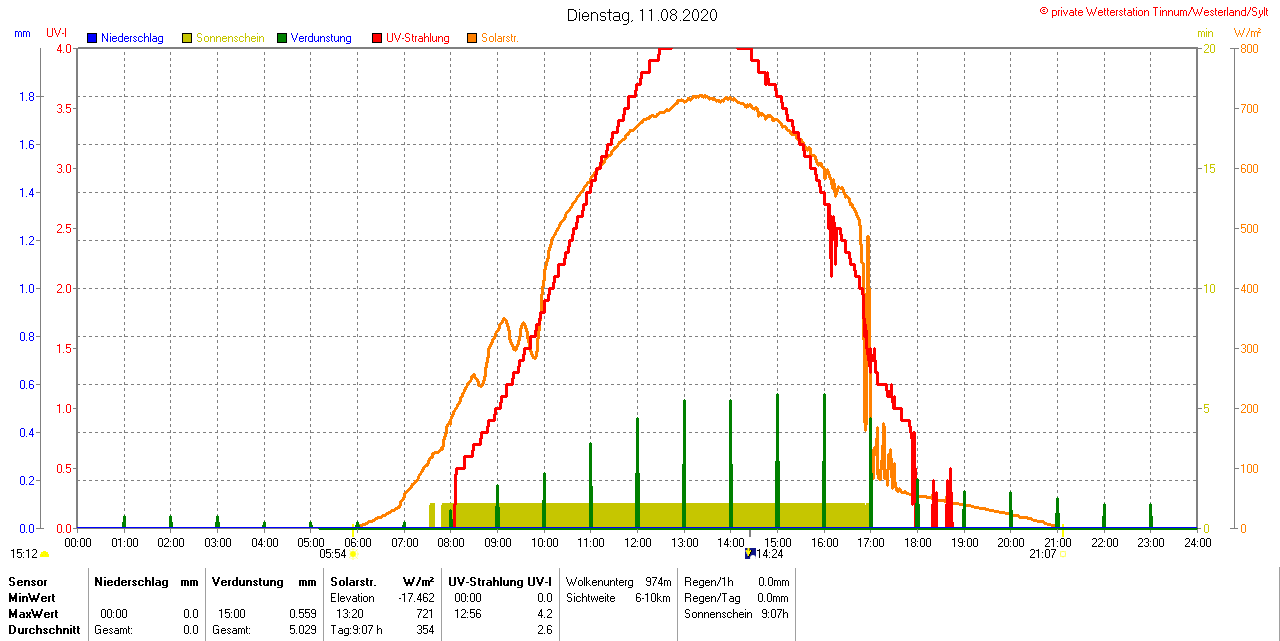Image resolution: width=1280 pixels, height=641 pixels.
Task: Click the sunrise time 05:54
Action: [333, 554]
